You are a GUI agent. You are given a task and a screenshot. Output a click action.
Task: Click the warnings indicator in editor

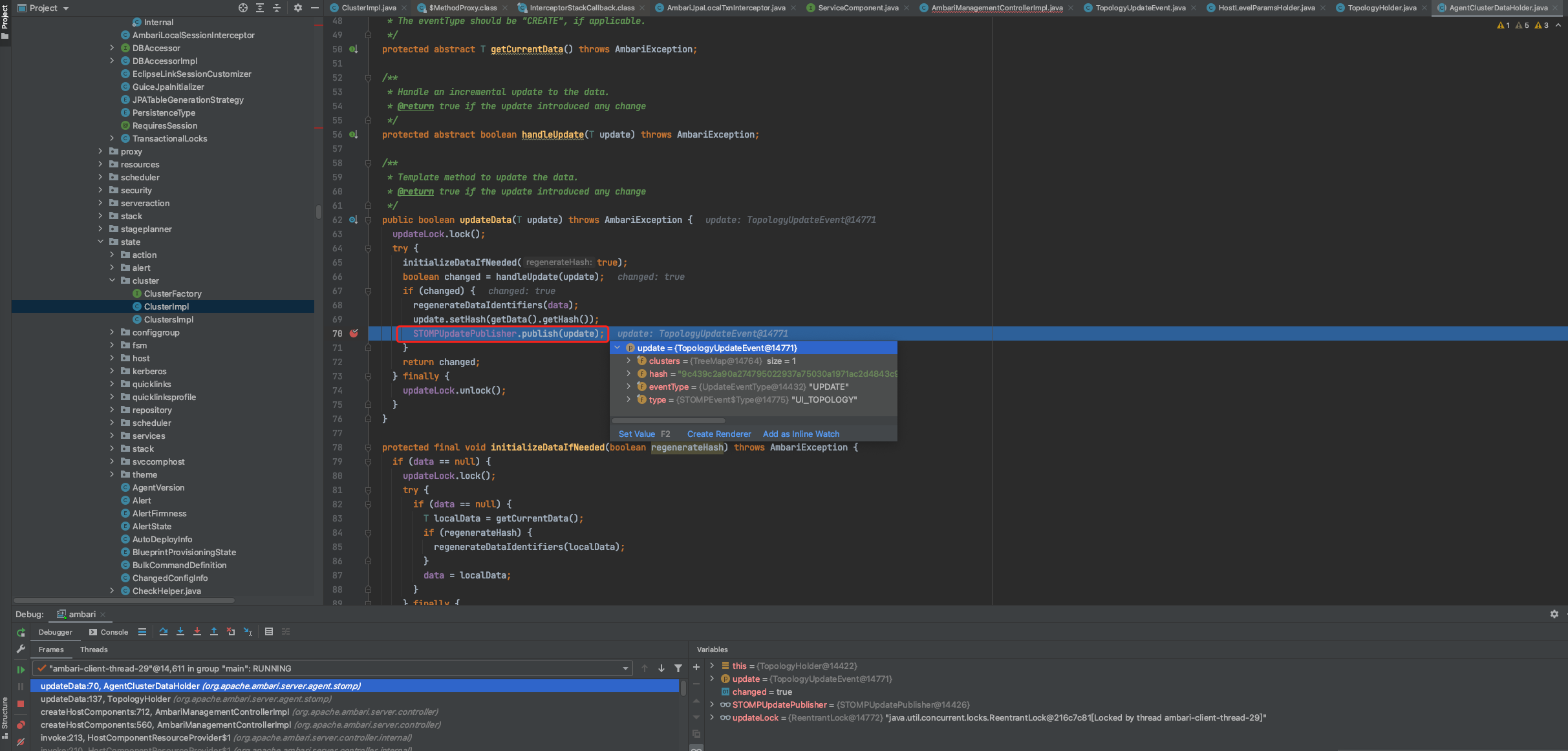pyautogui.click(x=1523, y=25)
